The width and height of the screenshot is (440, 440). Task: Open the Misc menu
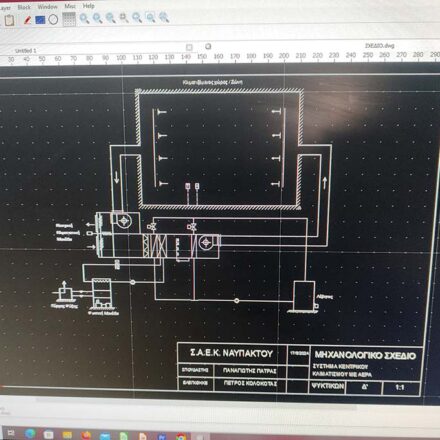pos(70,6)
